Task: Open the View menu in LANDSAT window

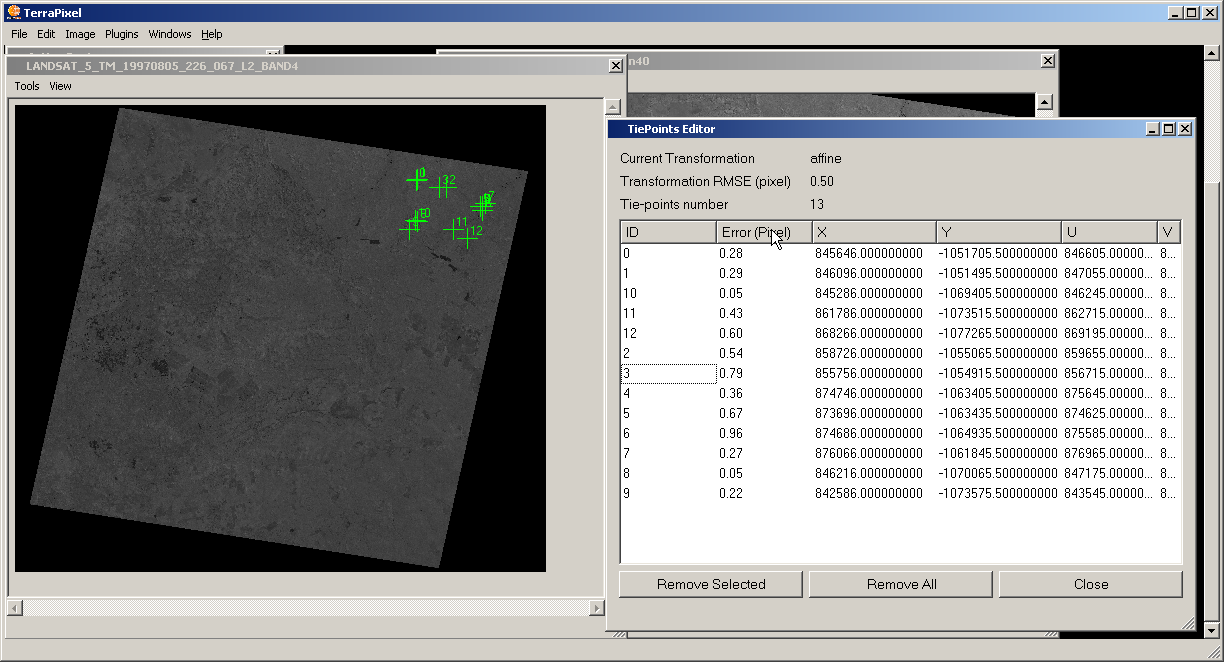Action: click(x=60, y=86)
